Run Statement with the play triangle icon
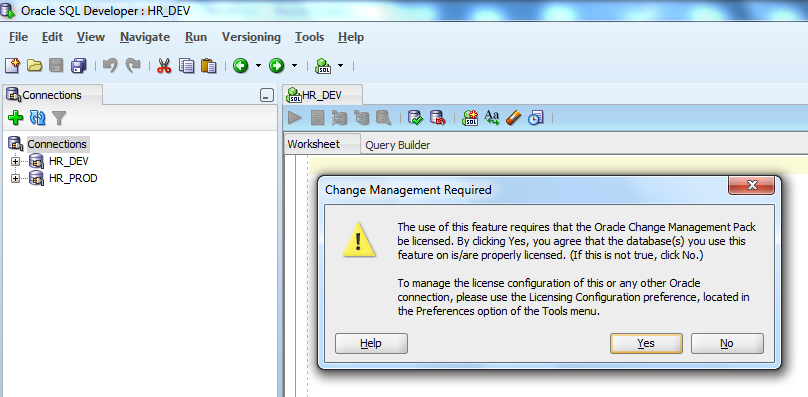Screen dimensions: 808x397 [295, 118]
